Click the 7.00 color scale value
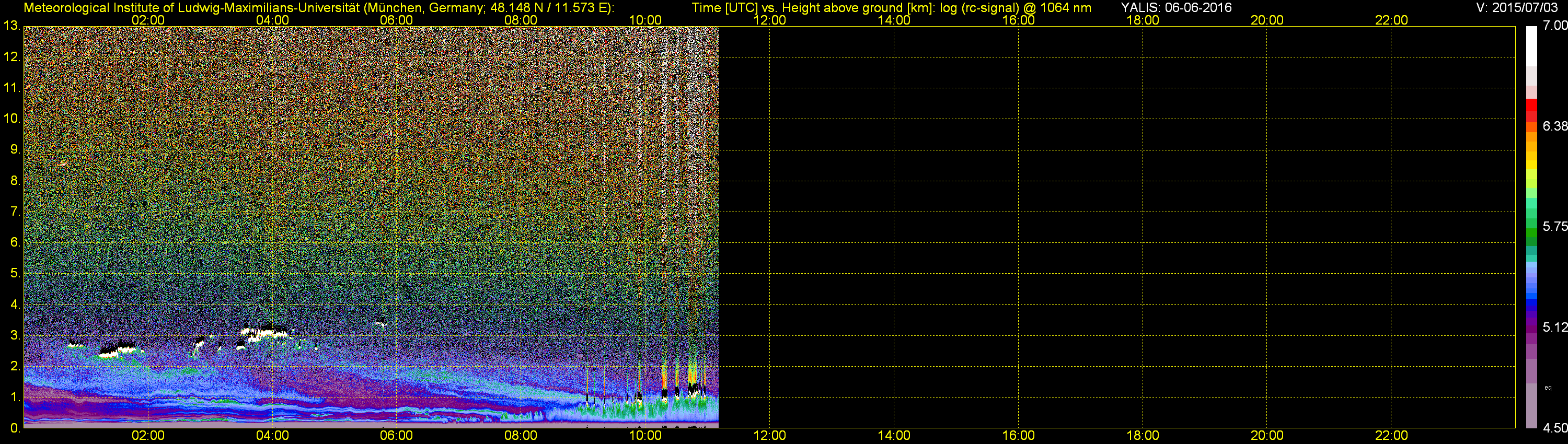This screenshot has width=1568, height=444. click(x=1554, y=26)
